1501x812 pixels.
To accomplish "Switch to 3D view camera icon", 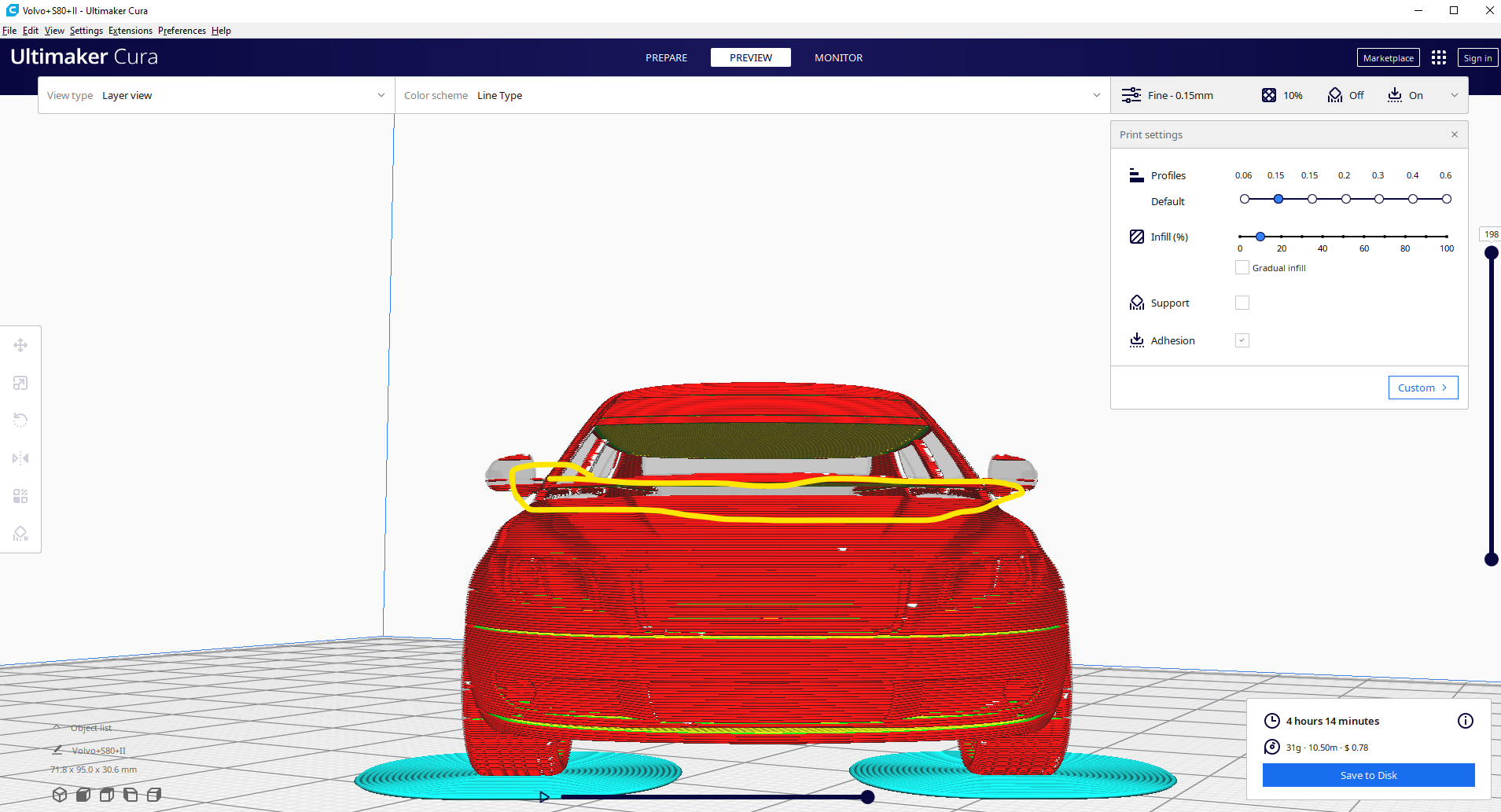I will 60,795.
